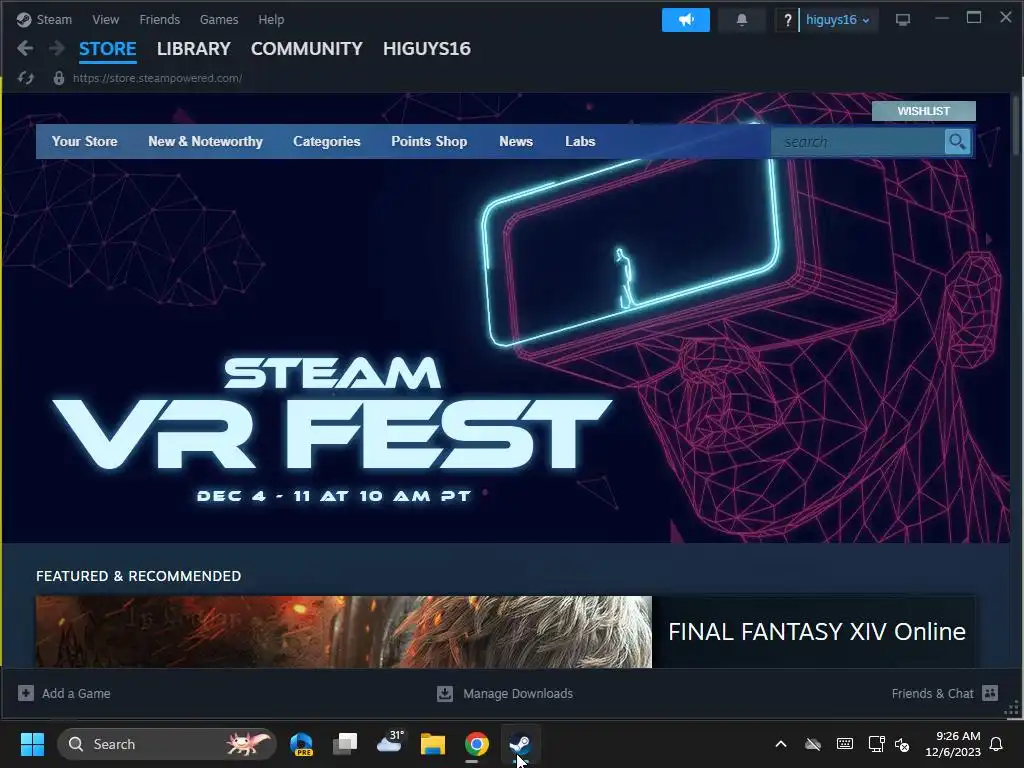Click the Add a Game plus icon

[25, 693]
